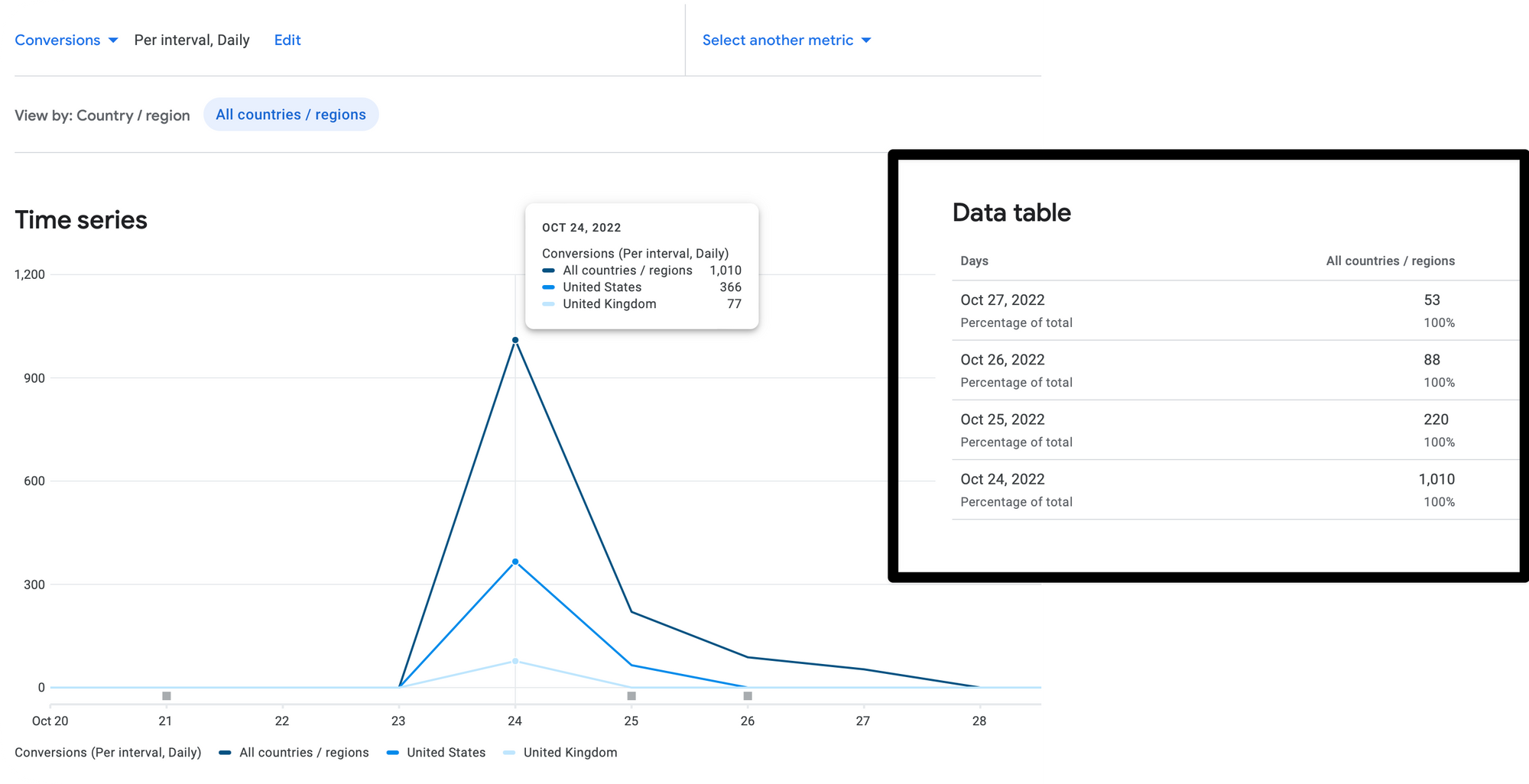The image size is (1529, 784).
Task: Select the Oct 26, 2022 row
Action: pyautogui.click(x=1235, y=371)
